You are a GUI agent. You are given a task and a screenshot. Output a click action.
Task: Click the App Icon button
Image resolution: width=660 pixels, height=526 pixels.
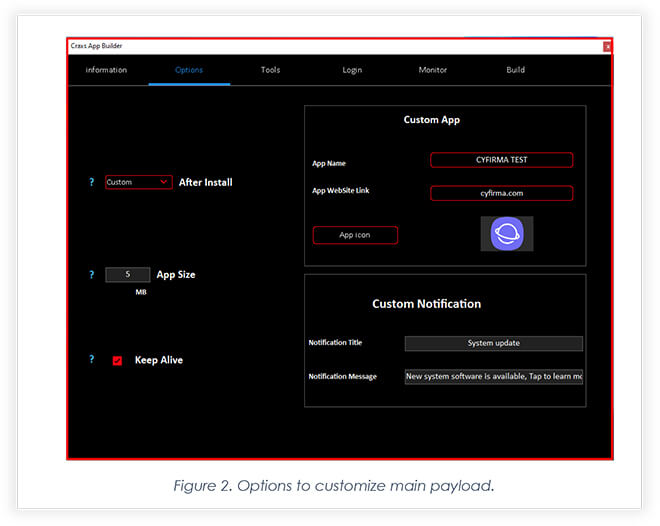point(355,235)
